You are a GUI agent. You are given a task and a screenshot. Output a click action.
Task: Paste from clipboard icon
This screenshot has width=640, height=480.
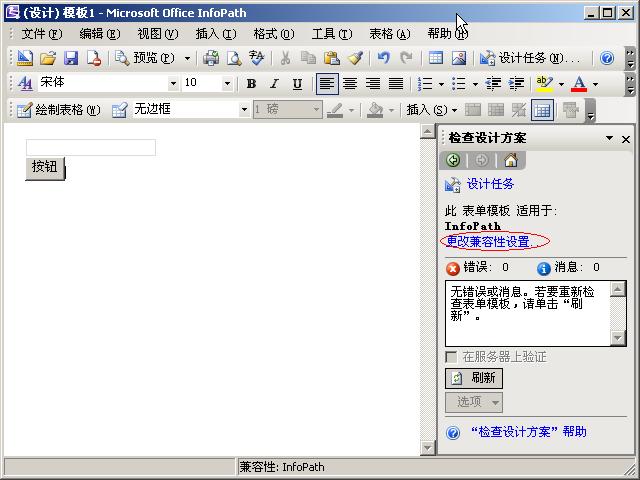[331, 58]
